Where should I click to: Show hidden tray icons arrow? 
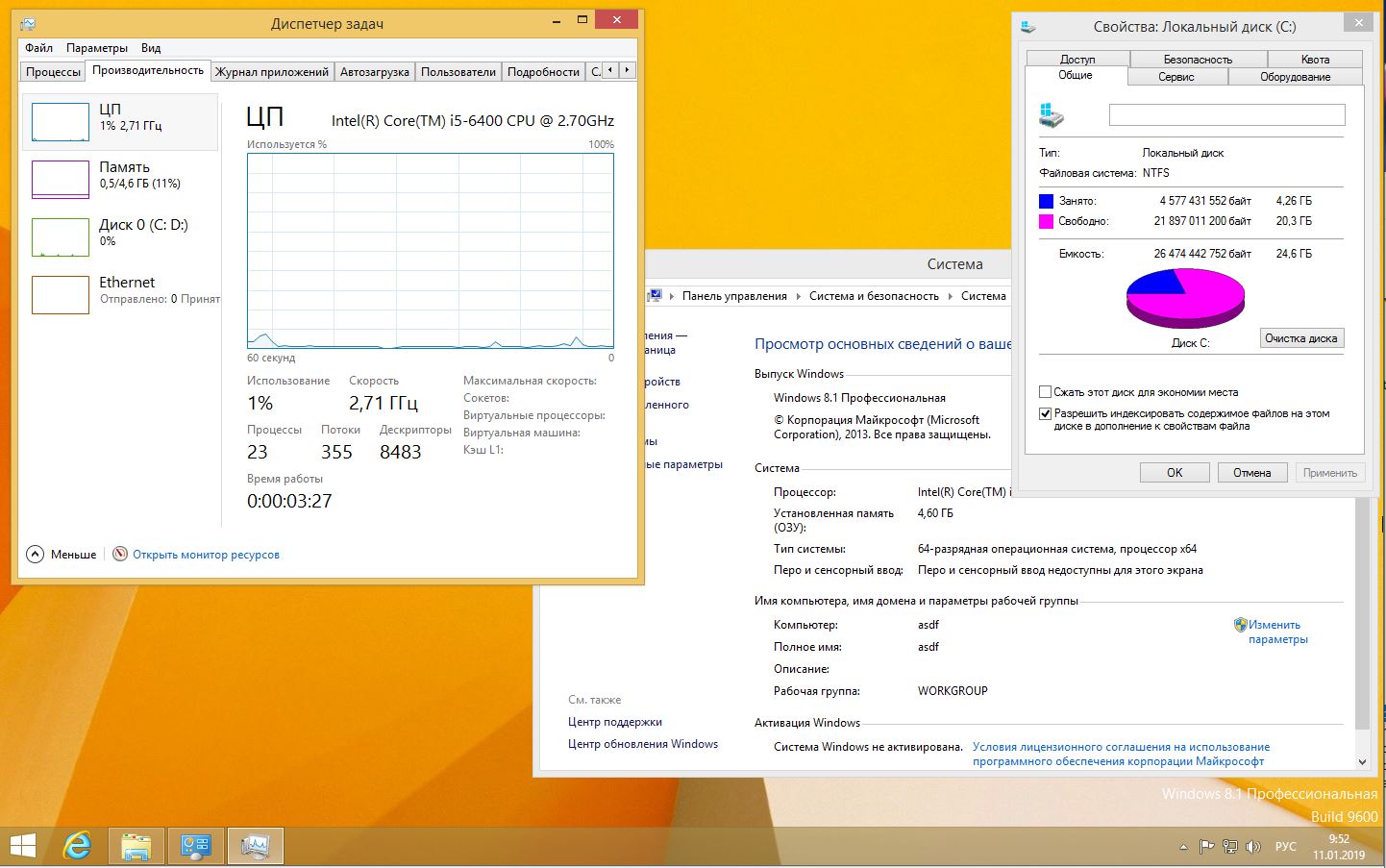(1183, 847)
